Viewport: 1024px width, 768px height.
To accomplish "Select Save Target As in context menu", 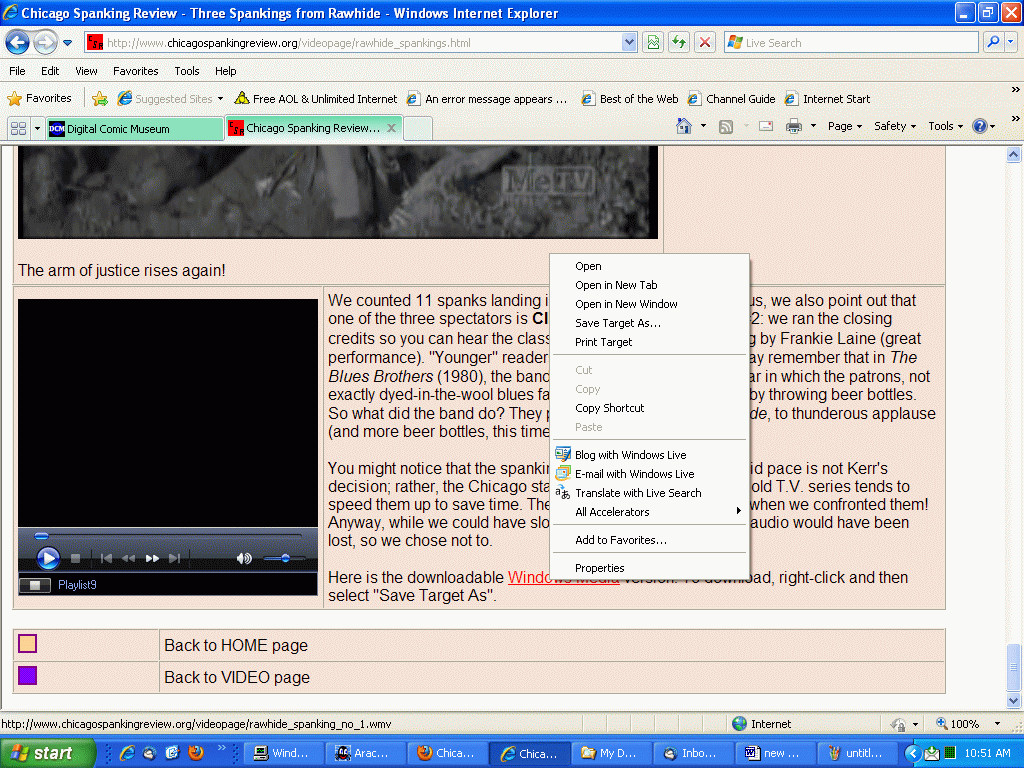I will point(618,323).
